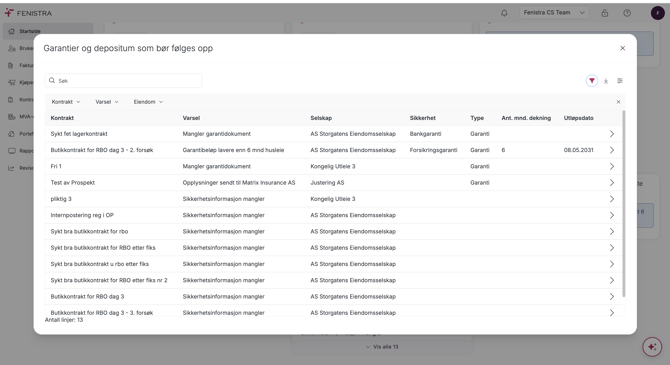Expand the Kontrakt filter dropdown
670x365 pixels.
pos(66,102)
